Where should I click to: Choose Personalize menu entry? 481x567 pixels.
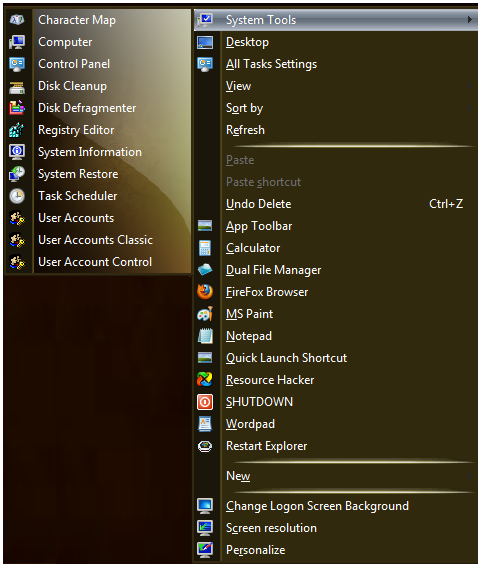tap(336, 550)
